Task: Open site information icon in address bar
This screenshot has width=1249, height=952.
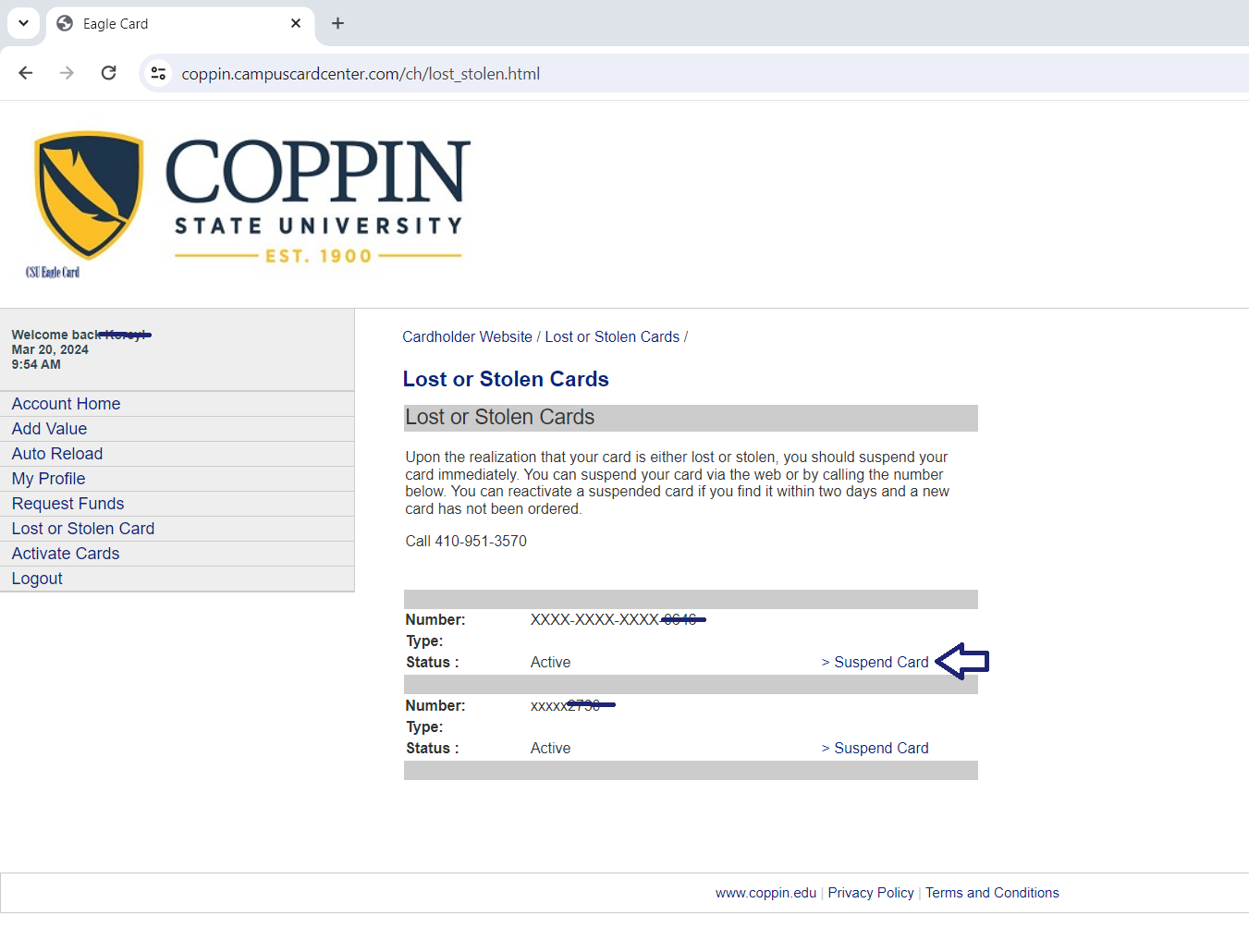Action: point(159,73)
